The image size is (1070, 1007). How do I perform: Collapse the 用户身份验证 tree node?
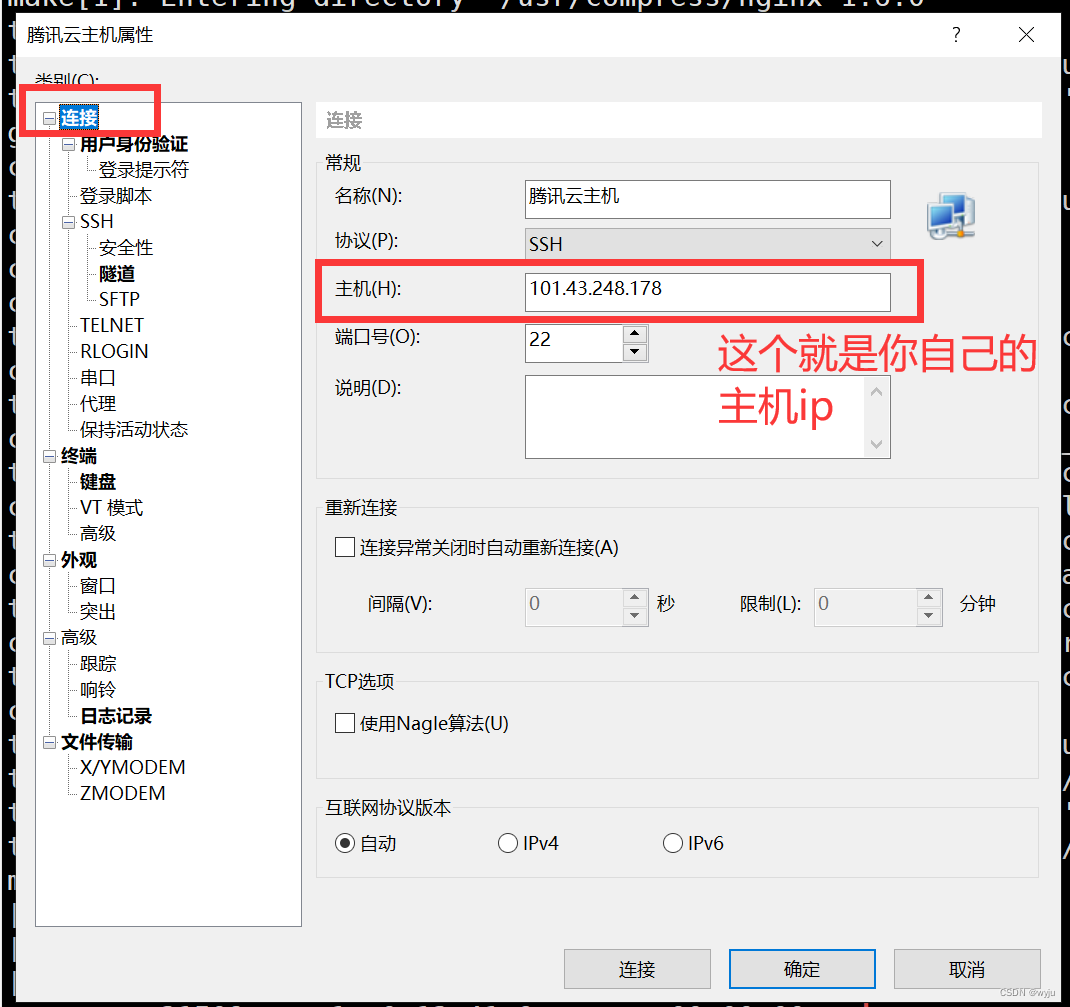pyautogui.click(x=68, y=145)
